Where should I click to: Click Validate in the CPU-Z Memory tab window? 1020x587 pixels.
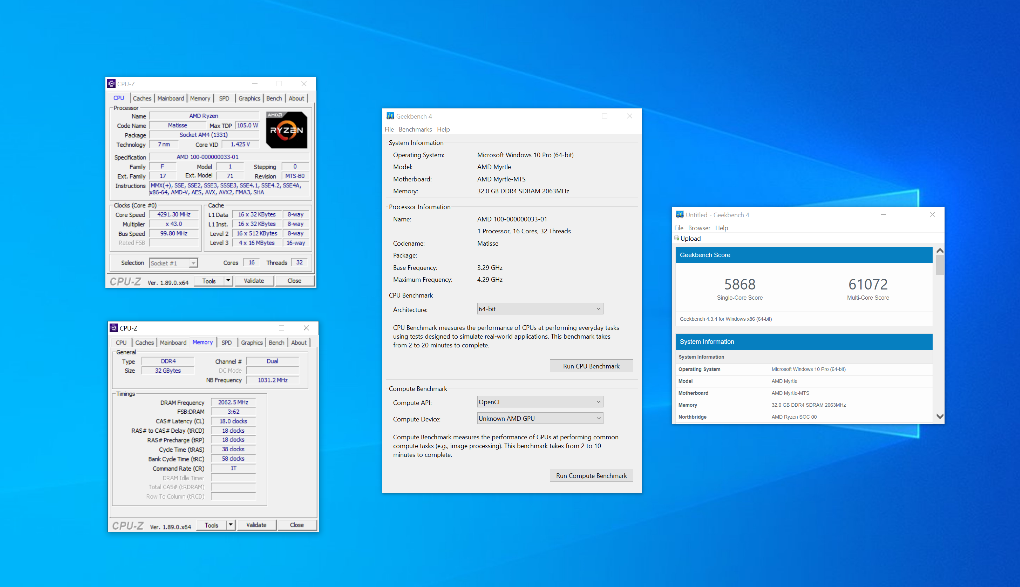coord(256,525)
